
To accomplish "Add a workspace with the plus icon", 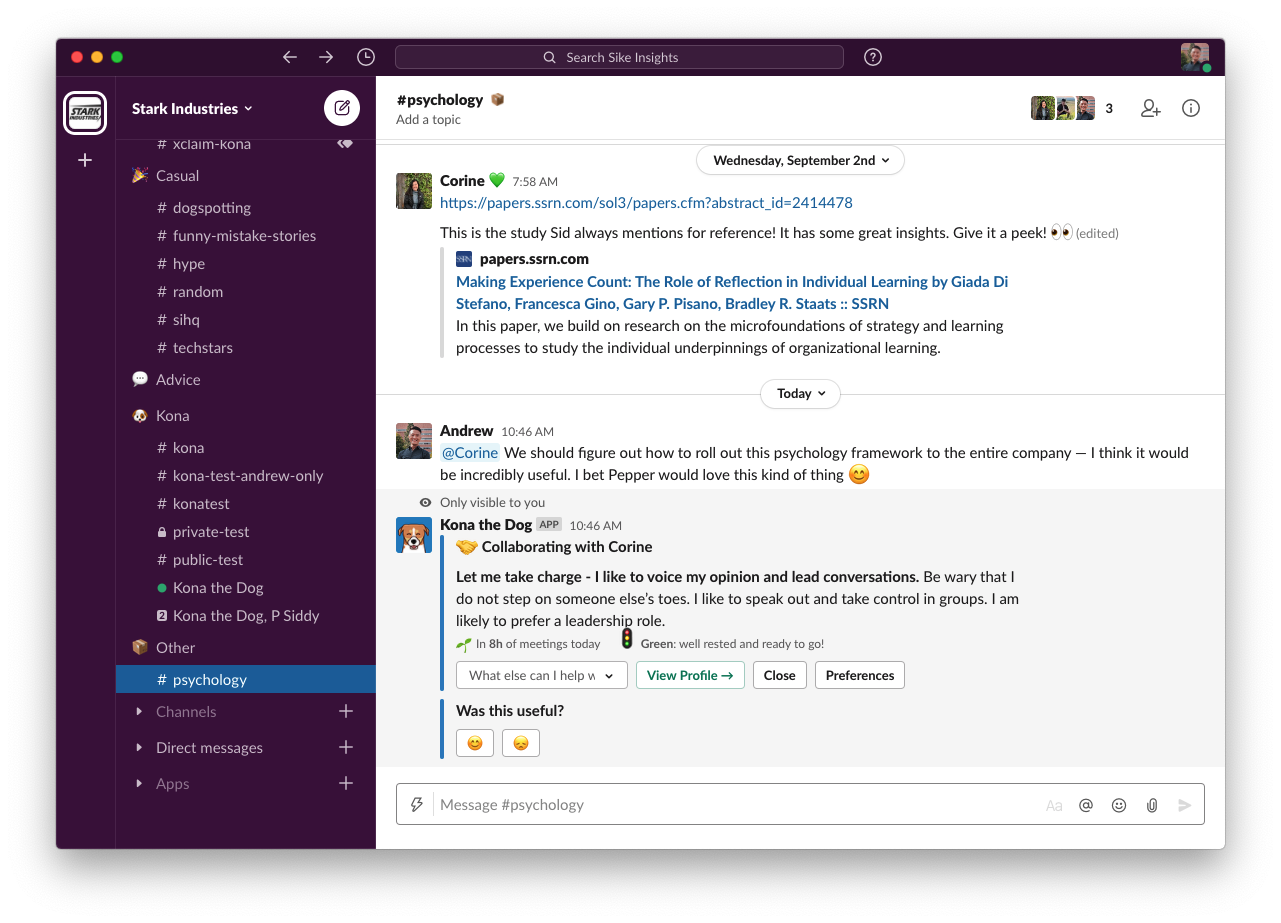I will coord(85,160).
